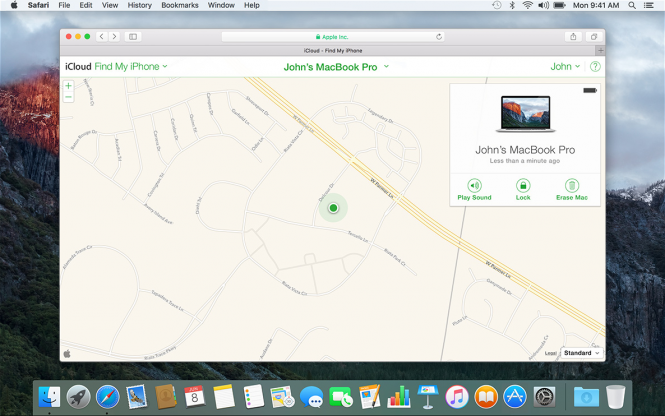The width and height of the screenshot is (665, 416).
Task: Open Messages bubble icon in Dock
Action: pyautogui.click(x=312, y=397)
